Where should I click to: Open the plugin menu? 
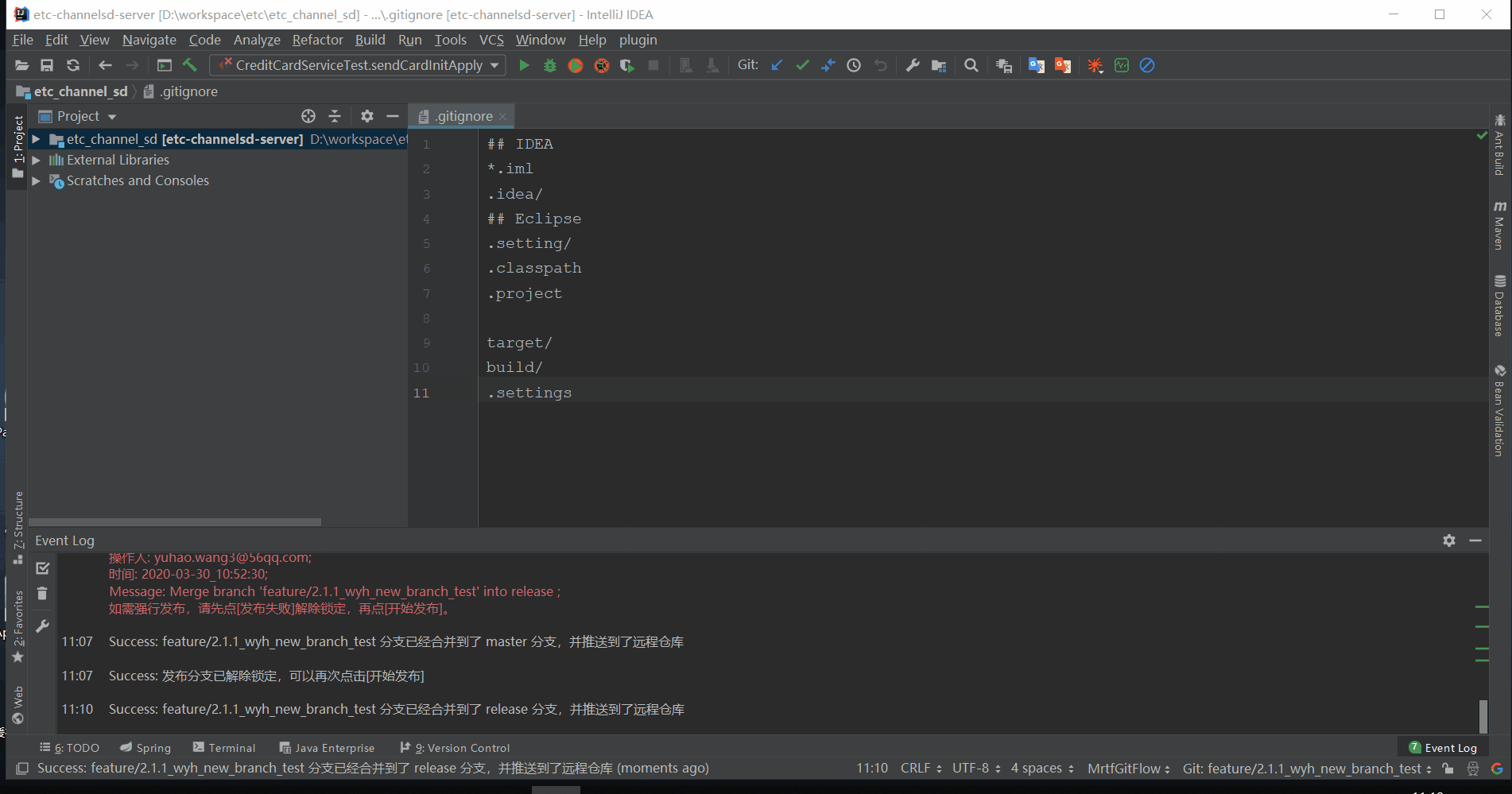(x=638, y=40)
